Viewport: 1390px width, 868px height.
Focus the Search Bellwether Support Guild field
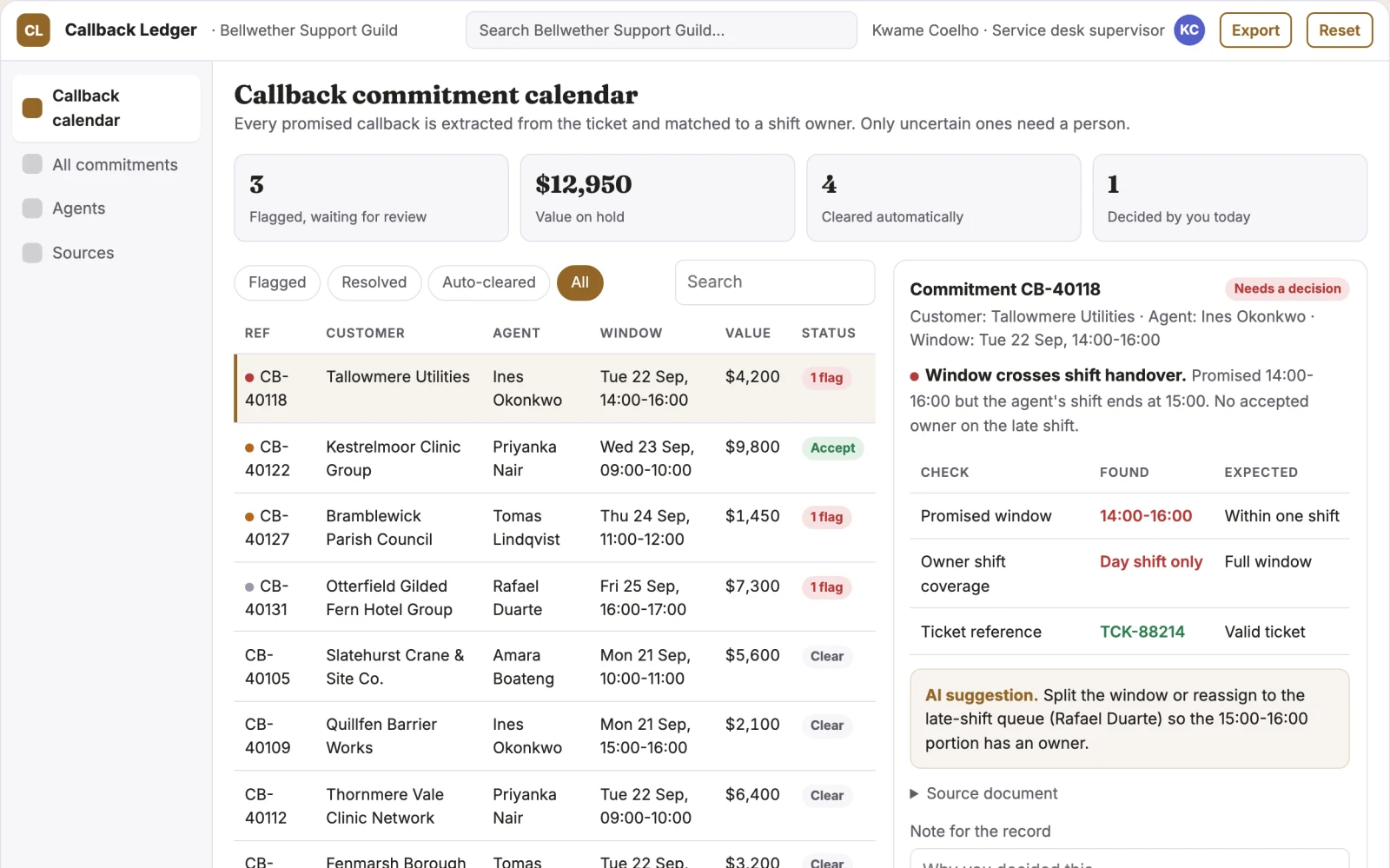tap(661, 30)
